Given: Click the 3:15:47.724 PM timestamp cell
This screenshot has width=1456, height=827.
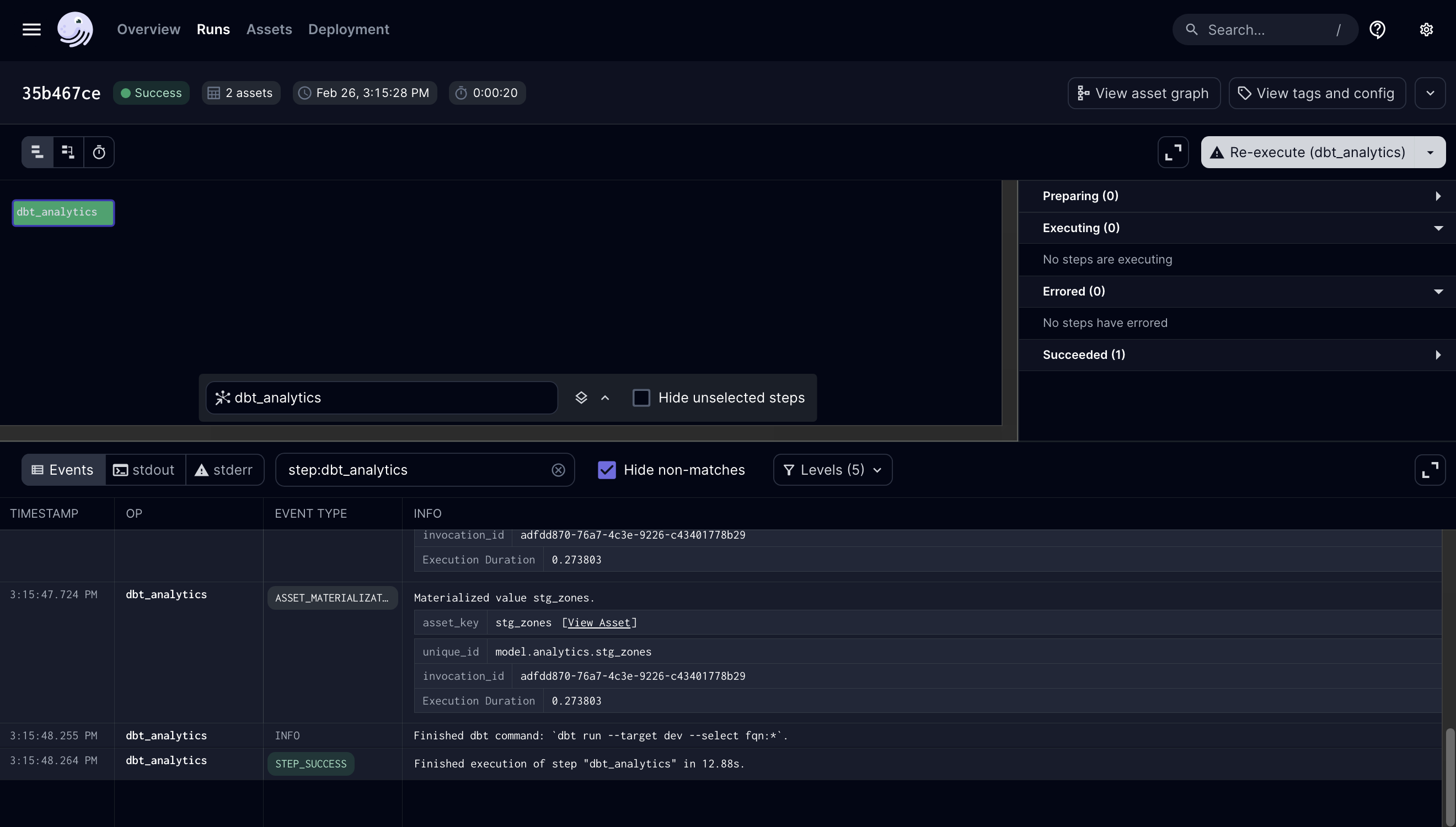Looking at the screenshot, I should [x=53, y=595].
